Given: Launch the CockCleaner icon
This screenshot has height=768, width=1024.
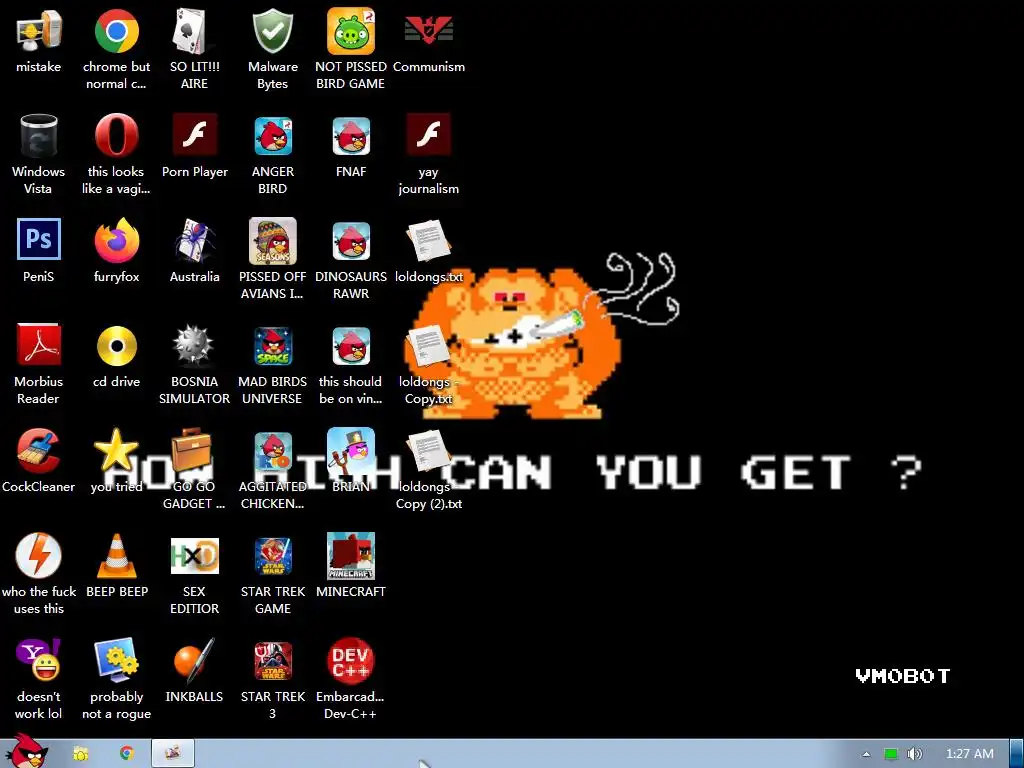Looking at the screenshot, I should click(x=39, y=450).
